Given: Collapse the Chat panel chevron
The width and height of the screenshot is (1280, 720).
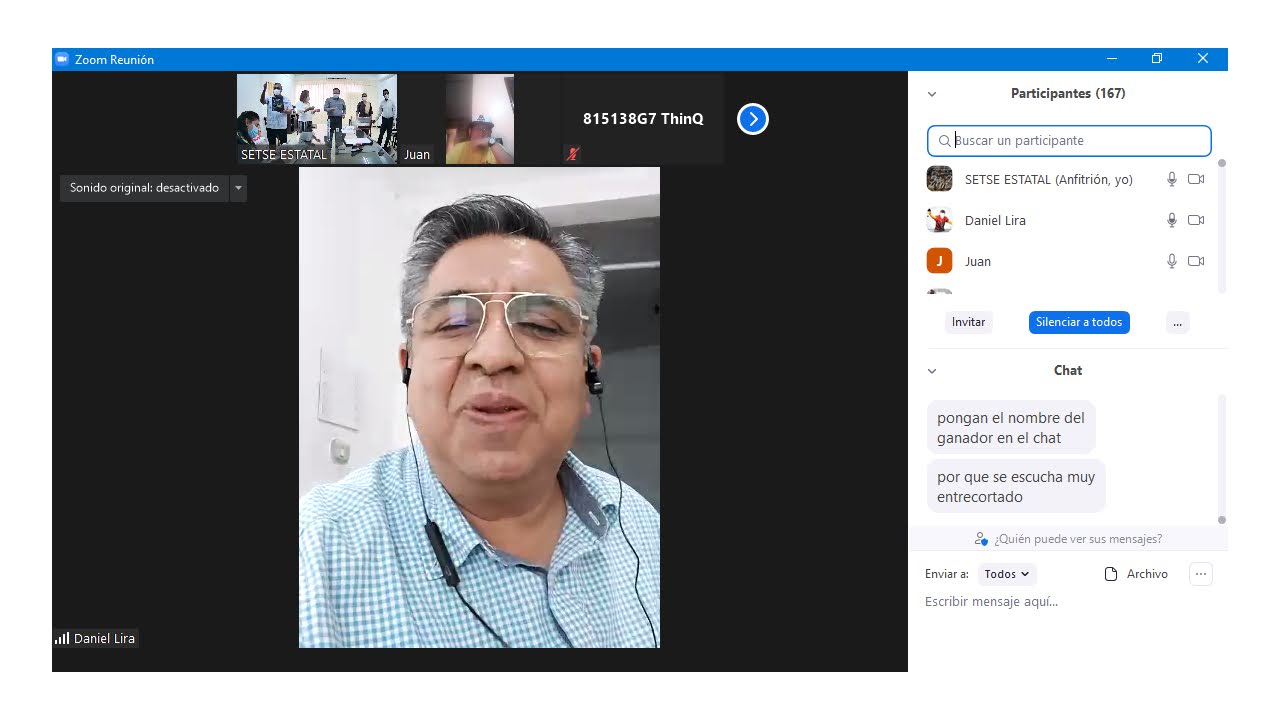Looking at the screenshot, I should pyautogui.click(x=932, y=371).
